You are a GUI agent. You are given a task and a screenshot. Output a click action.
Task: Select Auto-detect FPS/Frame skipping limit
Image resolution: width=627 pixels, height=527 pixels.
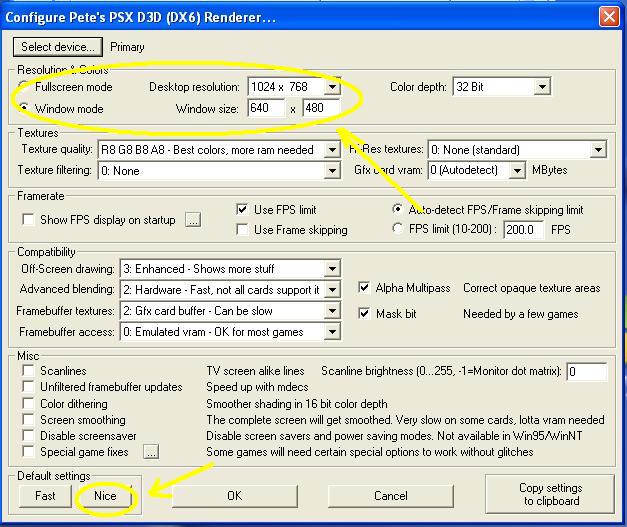pyautogui.click(x=397, y=209)
